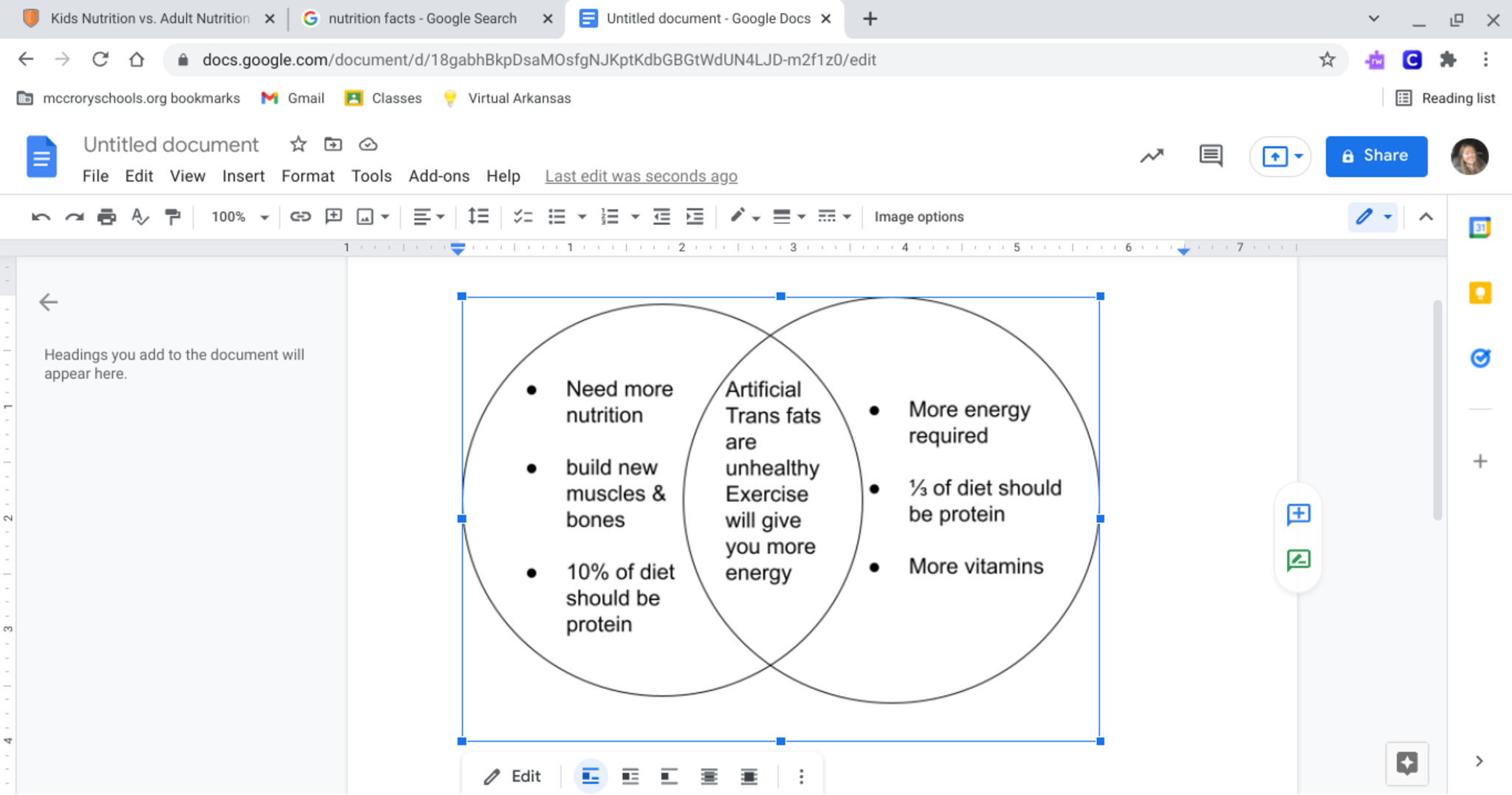Open the border dash style dropdown
Image resolution: width=1512 pixels, height=795 pixels.
[x=834, y=217]
